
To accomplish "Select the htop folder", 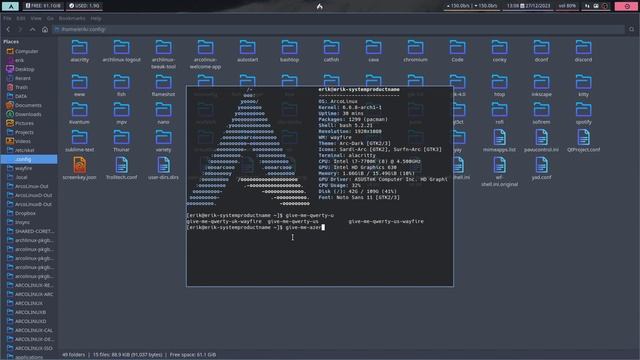I will click(x=500, y=86).
